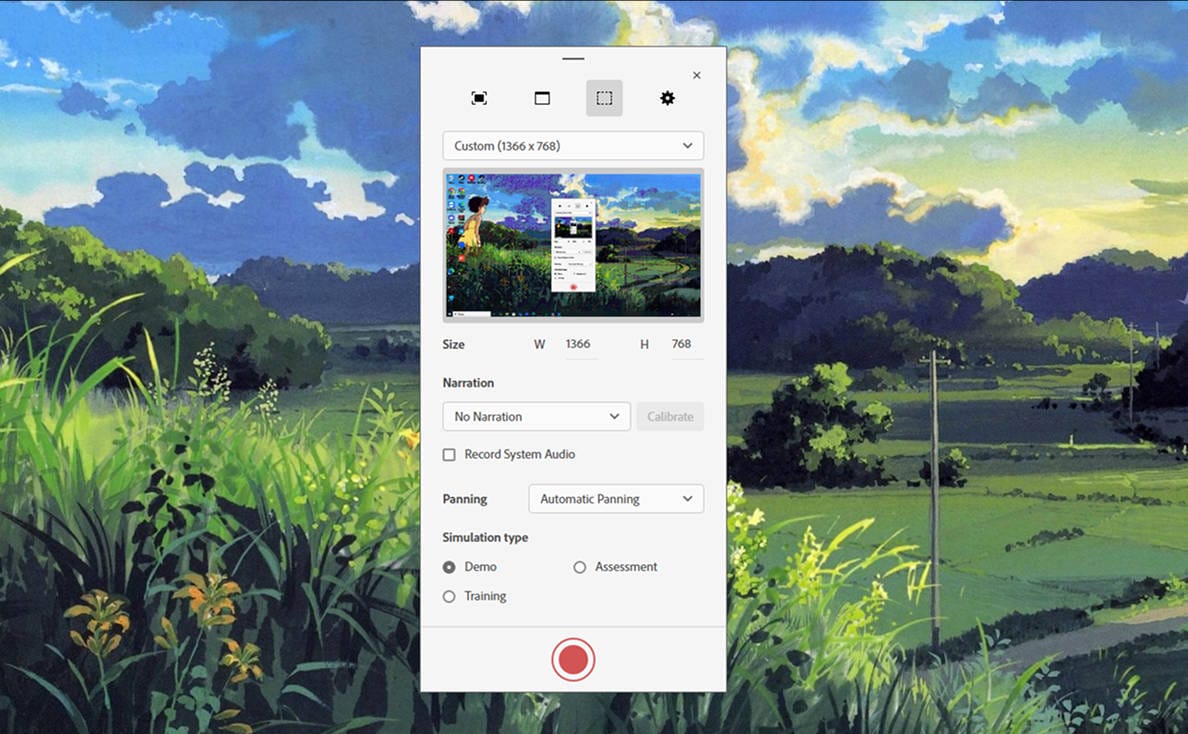This screenshot has height=734, width=1188.
Task: Click the Simulation type heading
Action: 485,538
